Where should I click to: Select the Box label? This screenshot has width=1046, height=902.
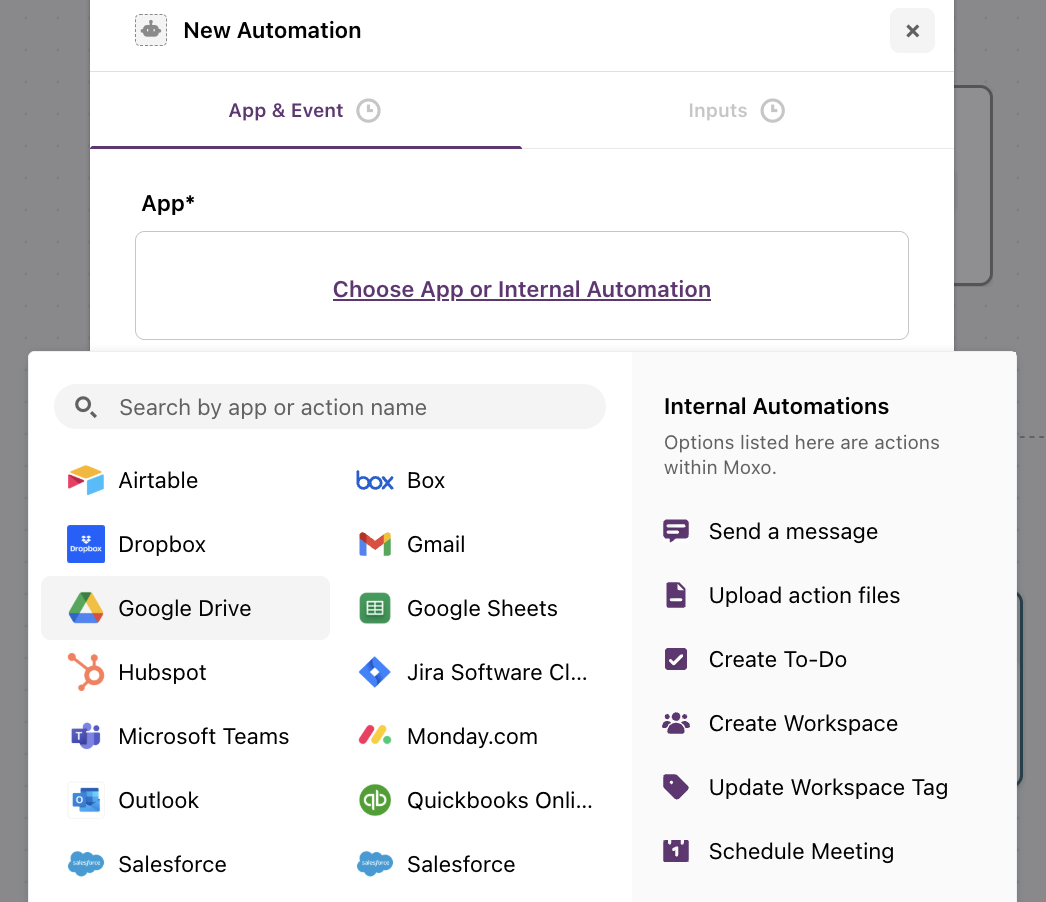pos(426,480)
